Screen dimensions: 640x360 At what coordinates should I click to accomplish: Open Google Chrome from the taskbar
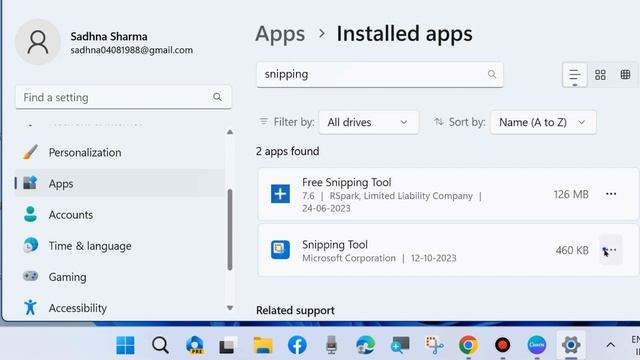(468, 345)
